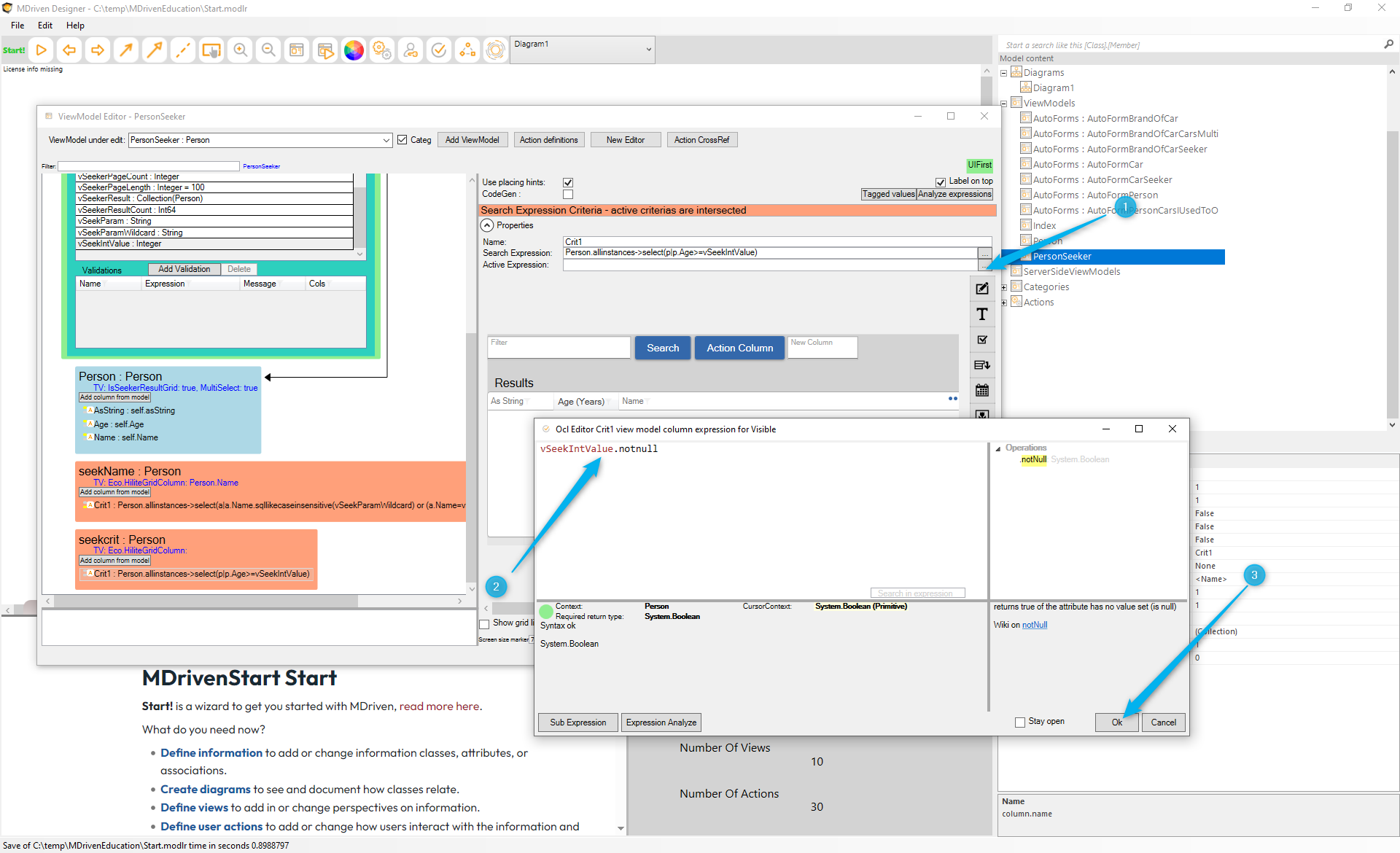Click the double gears settings icon
The image size is (1400, 853).
(x=381, y=50)
